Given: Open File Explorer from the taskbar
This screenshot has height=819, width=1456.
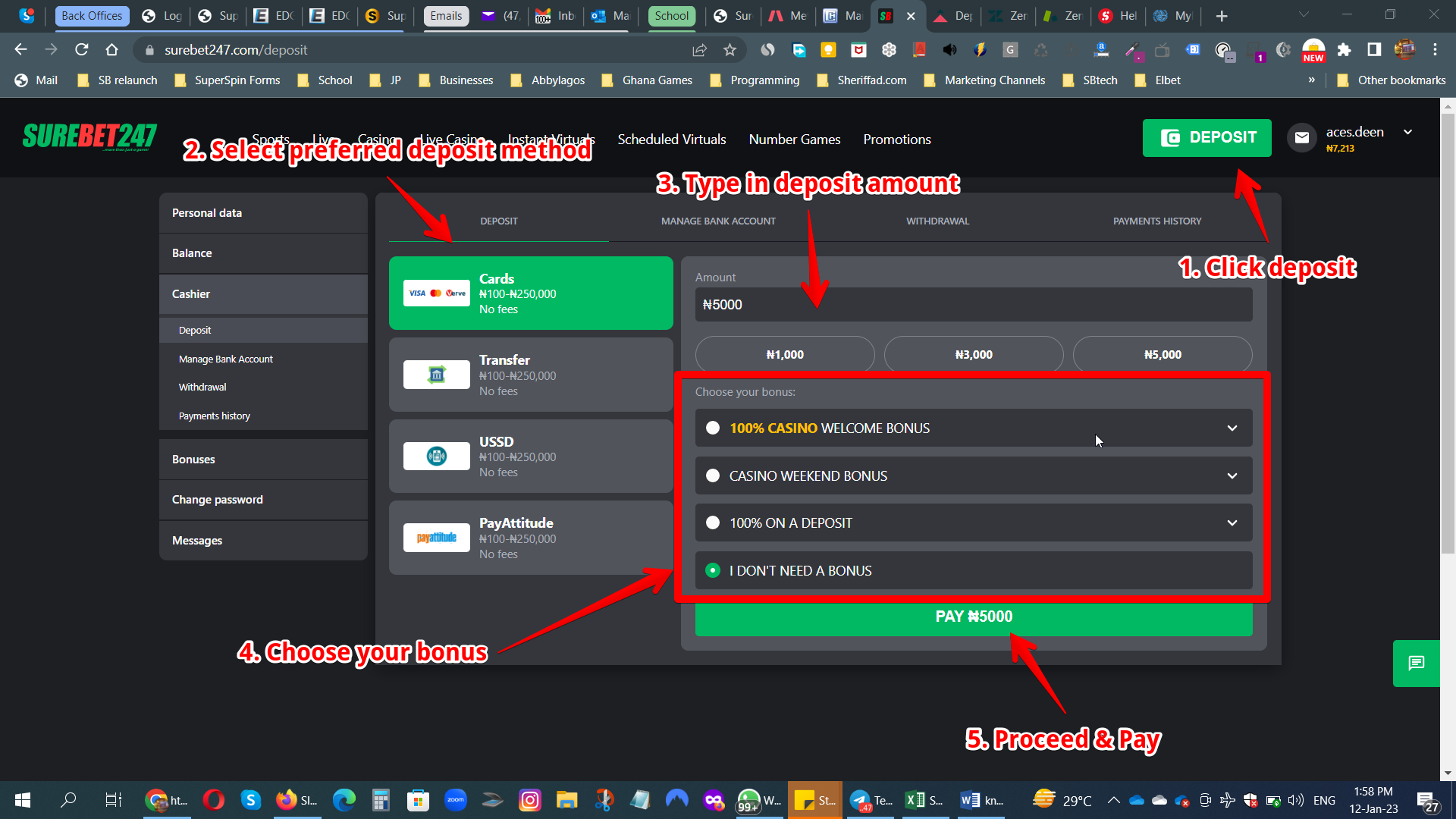Looking at the screenshot, I should pos(566,800).
